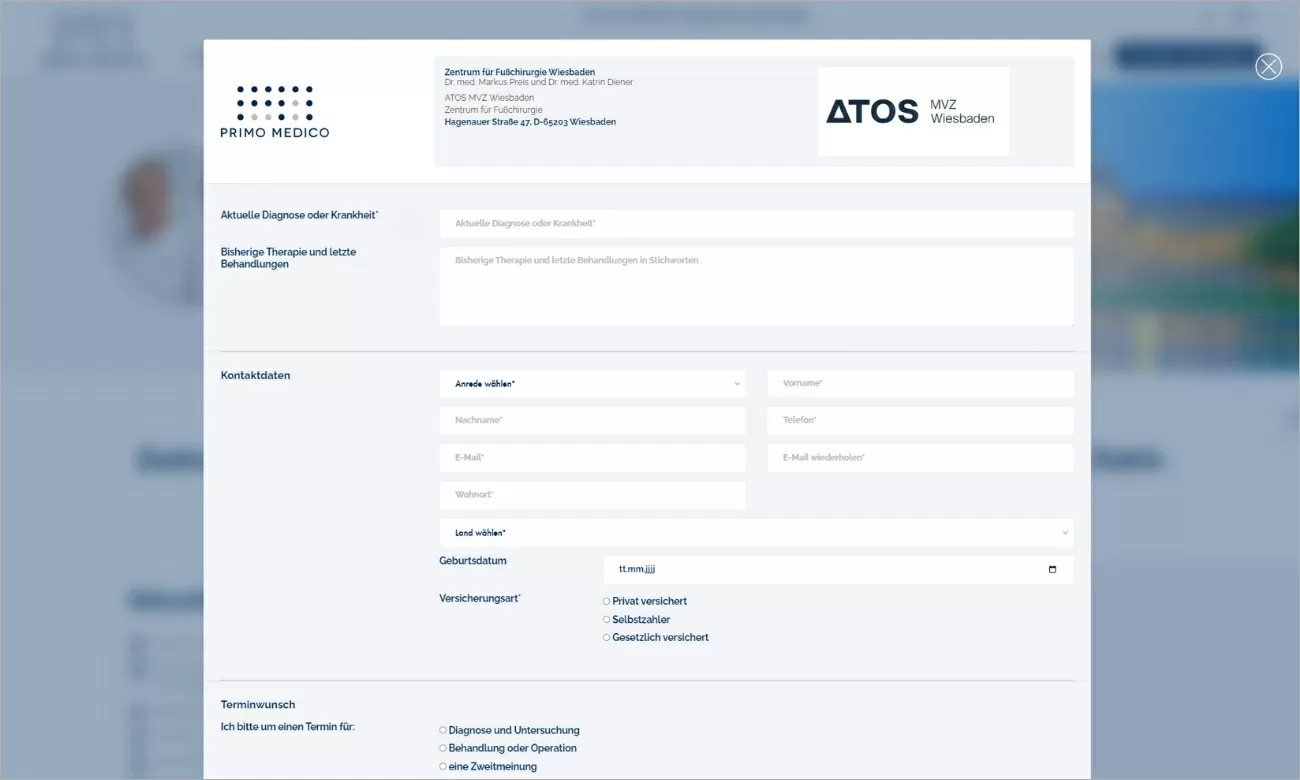Viewport: 1300px width, 780px height.
Task: Focus the Bisherige Therapie text area
Action: [756, 285]
